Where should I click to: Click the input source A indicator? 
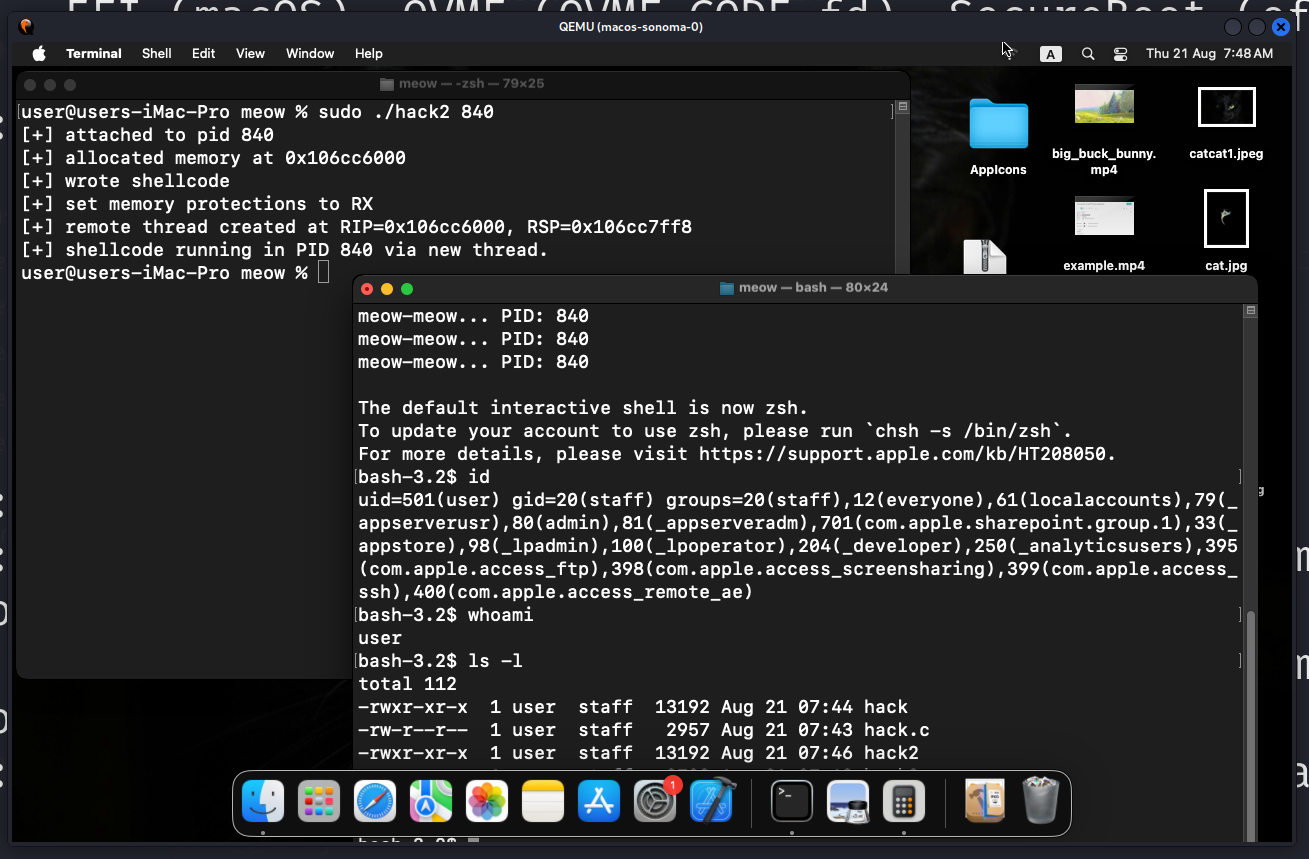pyautogui.click(x=1050, y=54)
